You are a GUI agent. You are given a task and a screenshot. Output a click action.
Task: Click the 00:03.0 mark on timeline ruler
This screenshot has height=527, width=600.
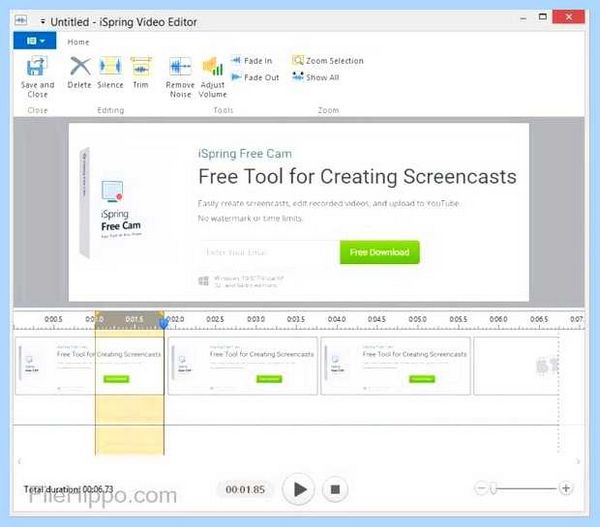pyautogui.click(x=256, y=319)
